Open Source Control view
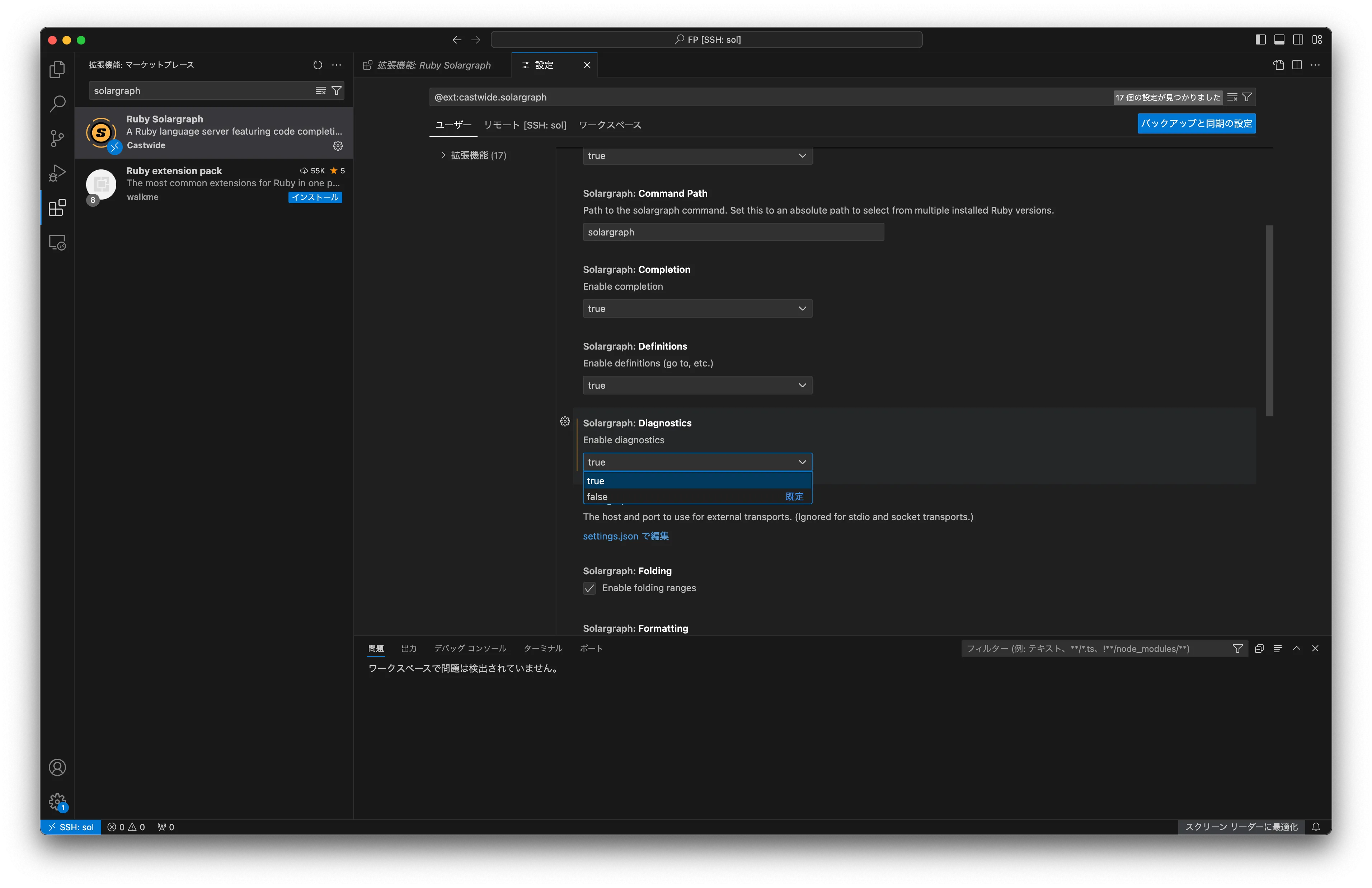The width and height of the screenshot is (1372, 888). point(57,139)
